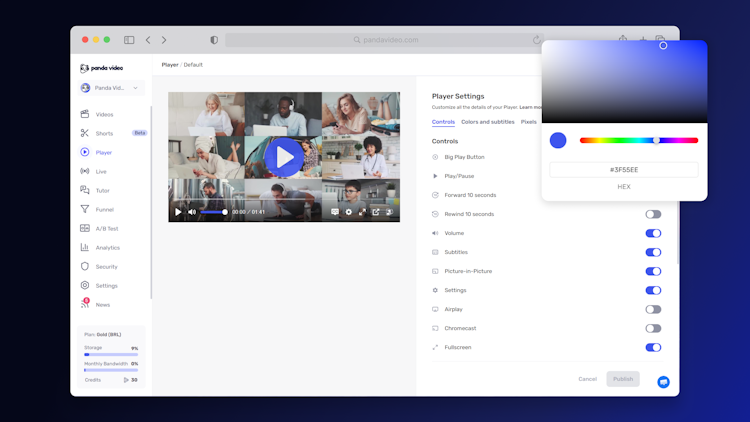
Task: Click the Live broadcast sidebar icon
Action: [85, 171]
